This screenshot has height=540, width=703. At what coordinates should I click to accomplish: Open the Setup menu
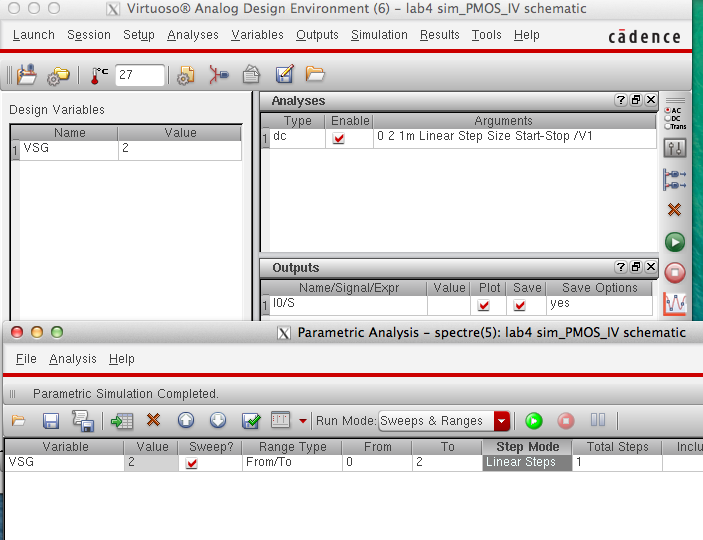point(139,35)
